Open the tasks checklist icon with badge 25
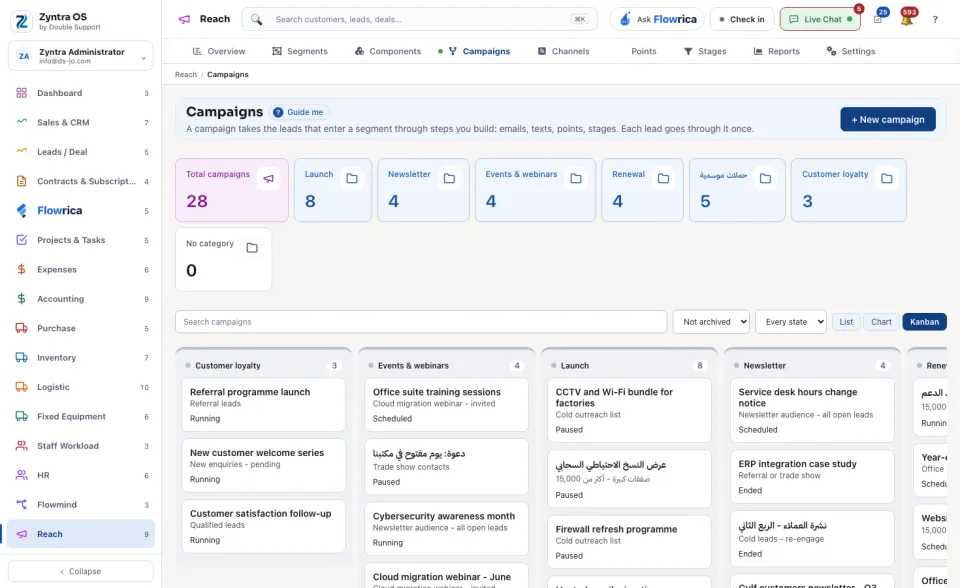The image size is (960, 588). pos(878,19)
